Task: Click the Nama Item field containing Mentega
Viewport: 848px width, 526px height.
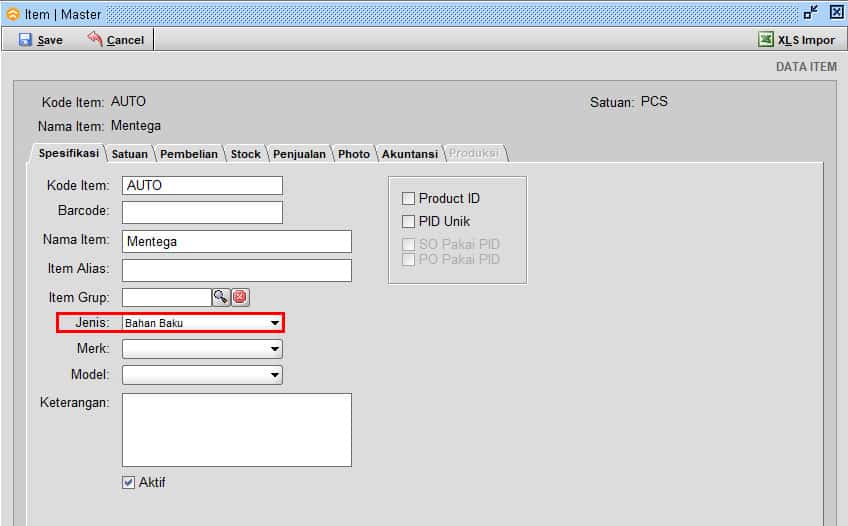Action: click(237, 241)
